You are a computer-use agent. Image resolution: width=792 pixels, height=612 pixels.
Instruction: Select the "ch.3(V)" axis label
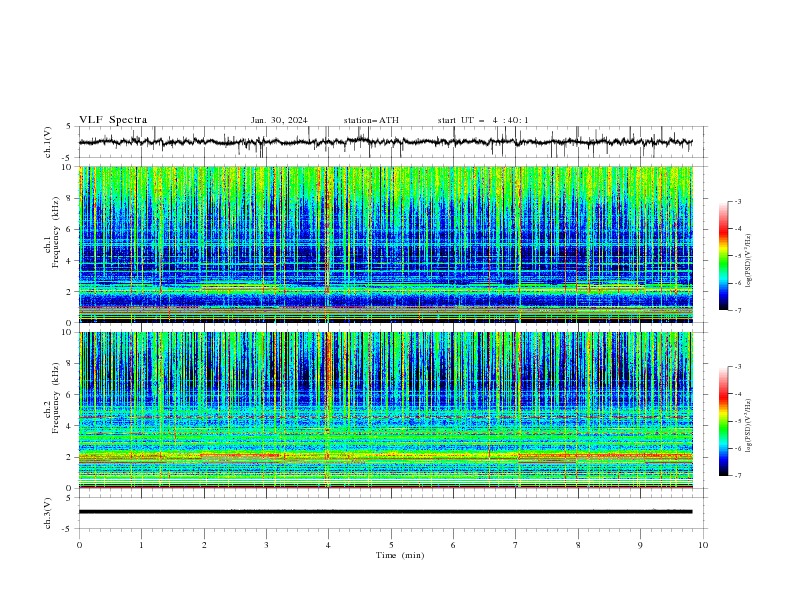(48, 513)
